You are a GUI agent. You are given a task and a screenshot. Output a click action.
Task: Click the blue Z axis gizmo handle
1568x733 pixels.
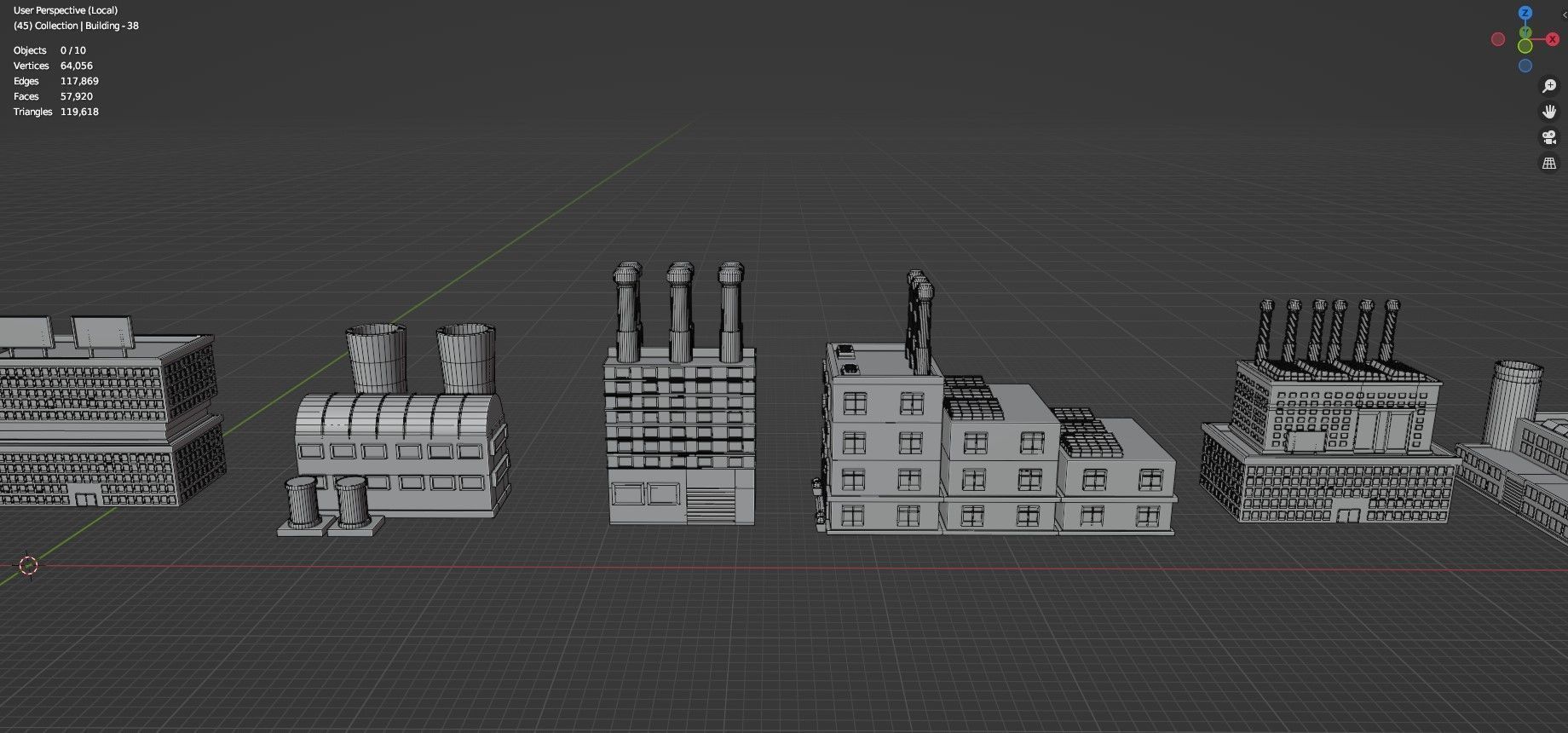tap(1525, 13)
